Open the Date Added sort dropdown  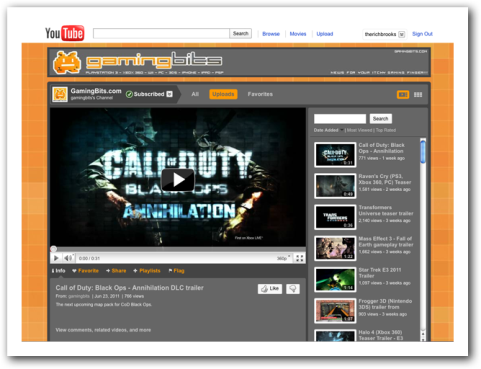click(329, 130)
